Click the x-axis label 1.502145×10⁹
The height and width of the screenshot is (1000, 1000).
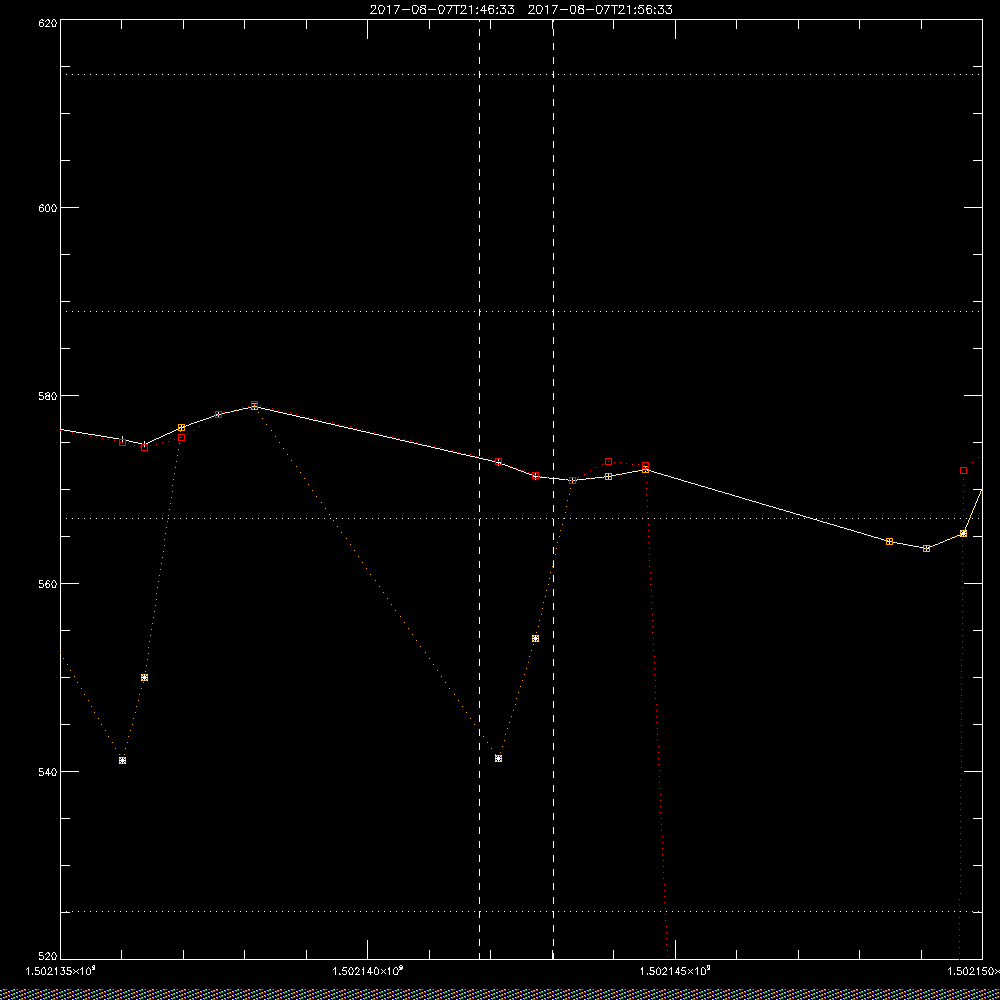pyautogui.click(x=675, y=971)
